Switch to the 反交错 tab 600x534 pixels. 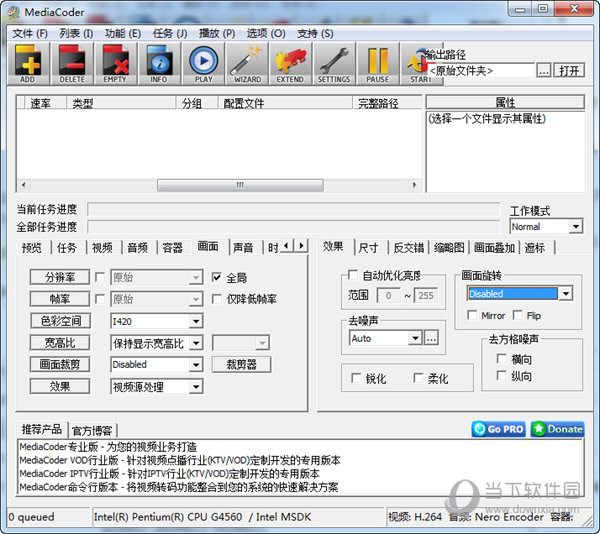409,248
